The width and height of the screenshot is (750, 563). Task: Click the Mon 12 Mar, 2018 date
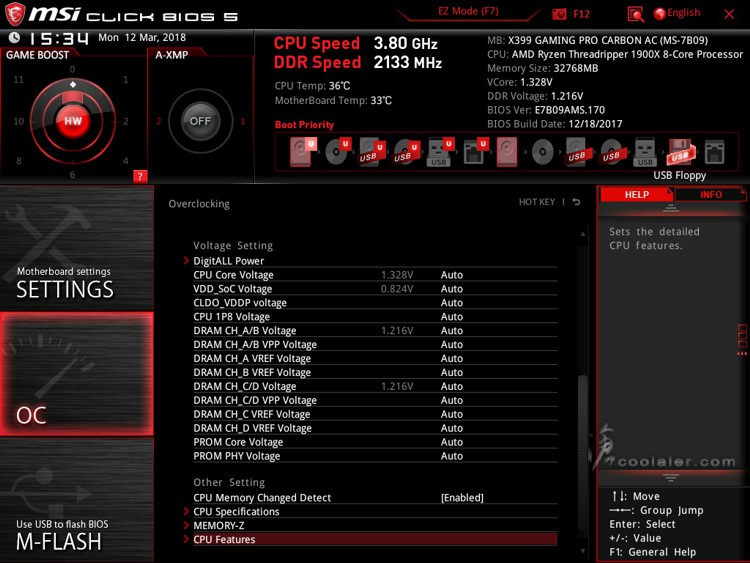tap(142, 37)
